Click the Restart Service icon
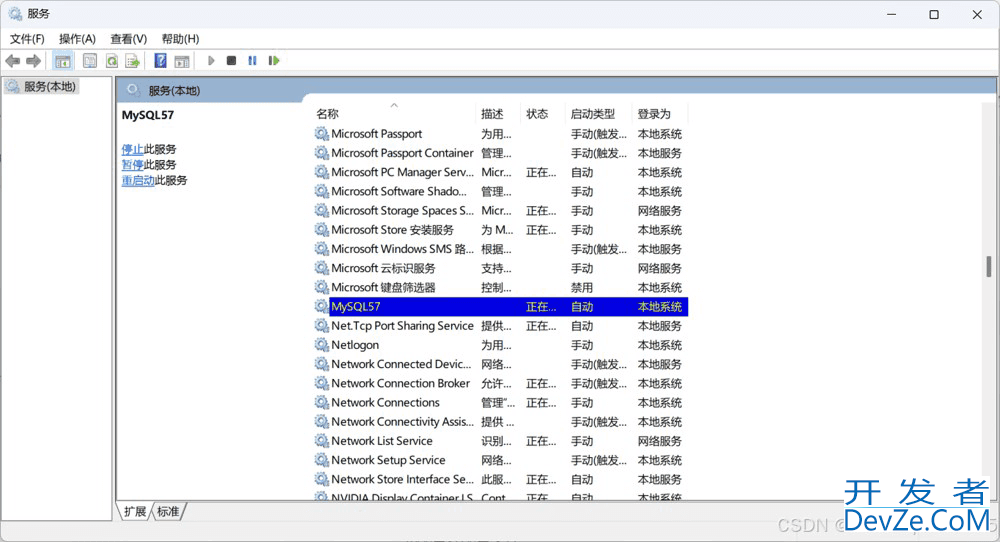1000x542 pixels. click(274, 61)
